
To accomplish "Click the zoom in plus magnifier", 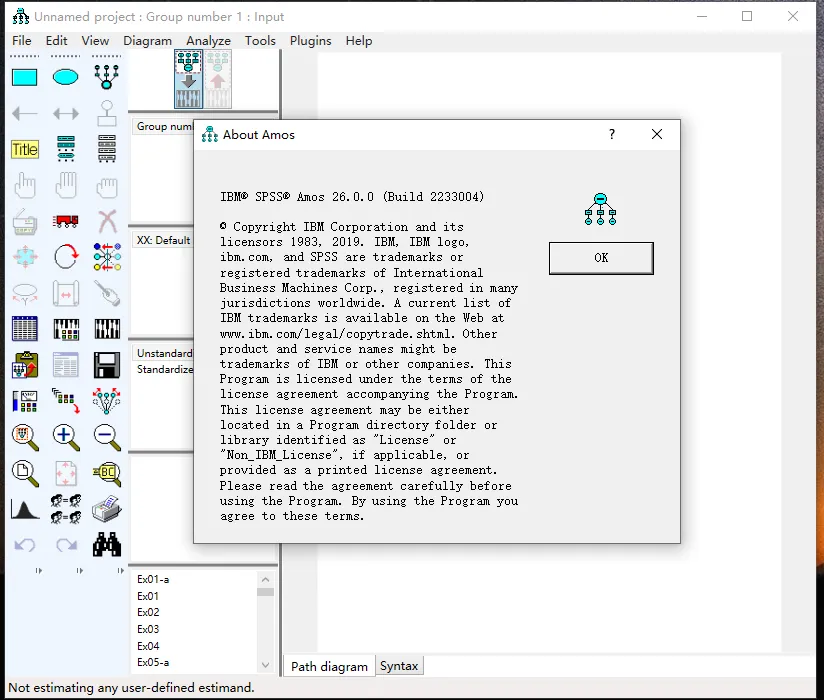I will pyautogui.click(x=66, y=438).
